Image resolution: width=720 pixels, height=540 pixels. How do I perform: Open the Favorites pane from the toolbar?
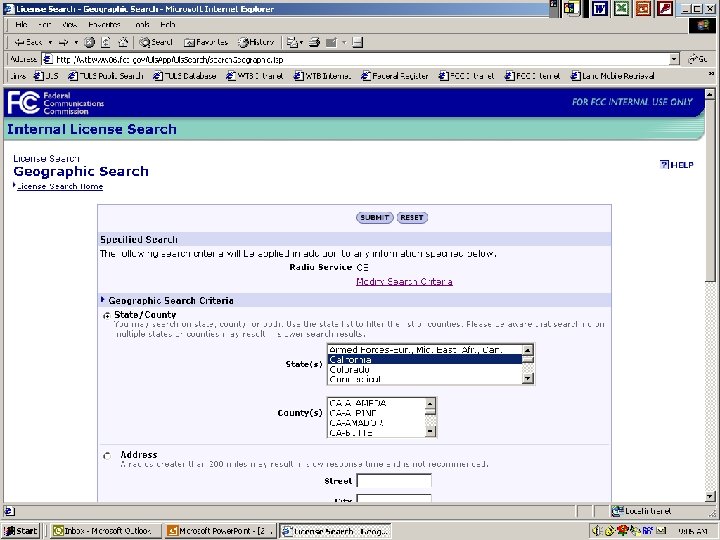tap(206, 42)
